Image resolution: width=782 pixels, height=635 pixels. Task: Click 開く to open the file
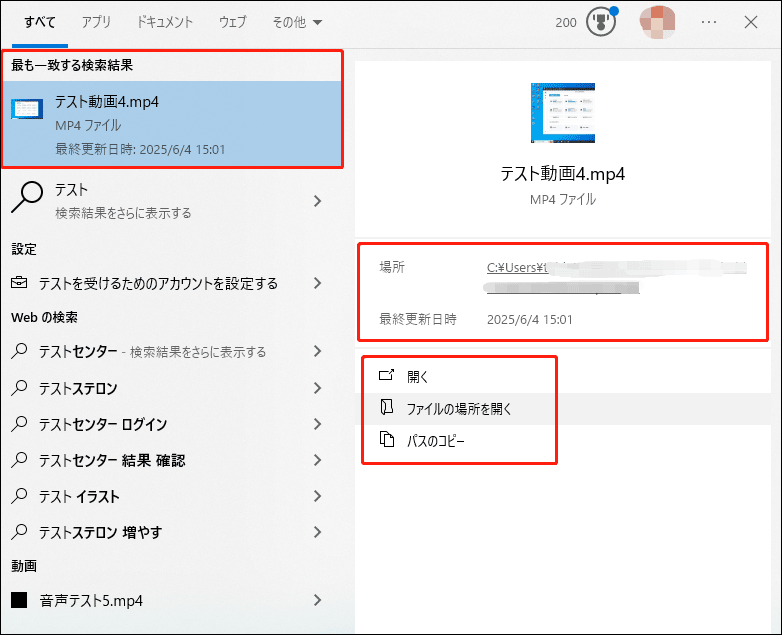418,377
